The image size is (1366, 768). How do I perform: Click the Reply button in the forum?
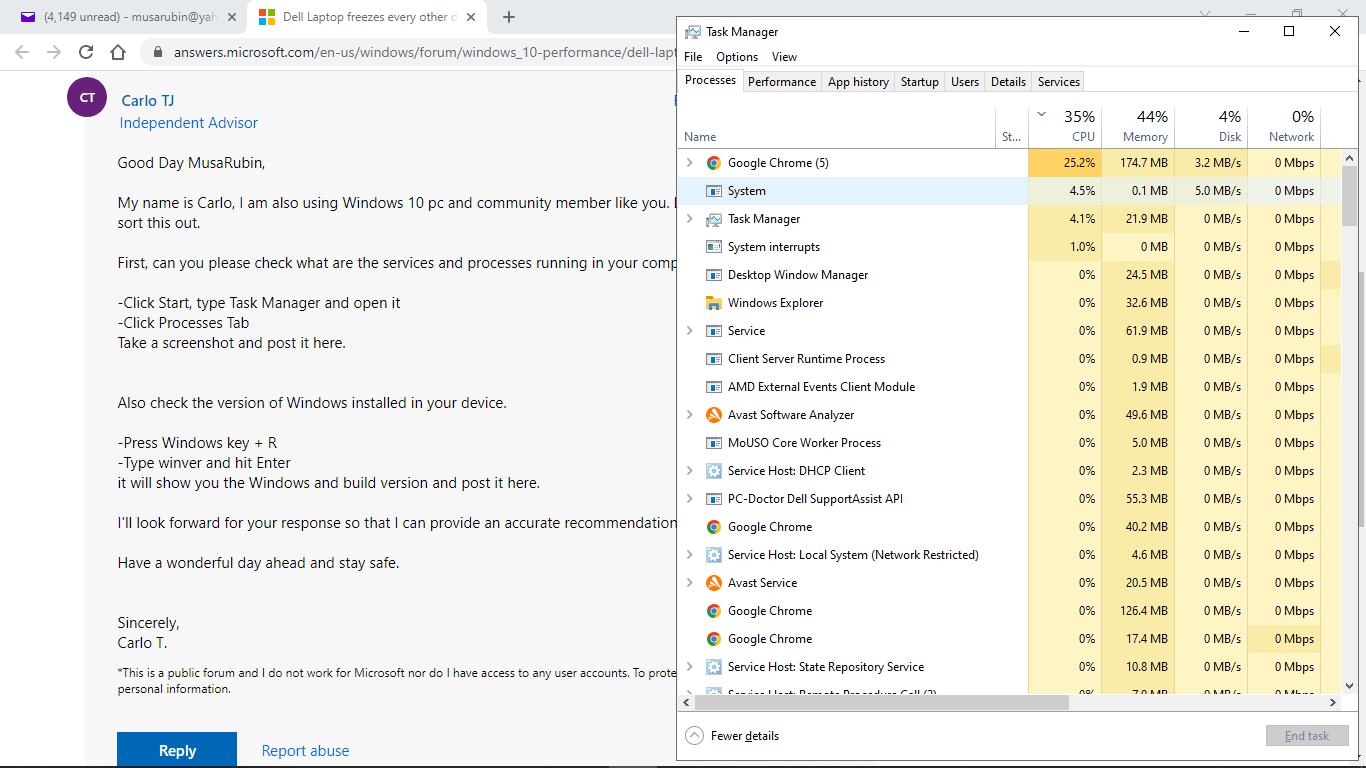point(177,750)
